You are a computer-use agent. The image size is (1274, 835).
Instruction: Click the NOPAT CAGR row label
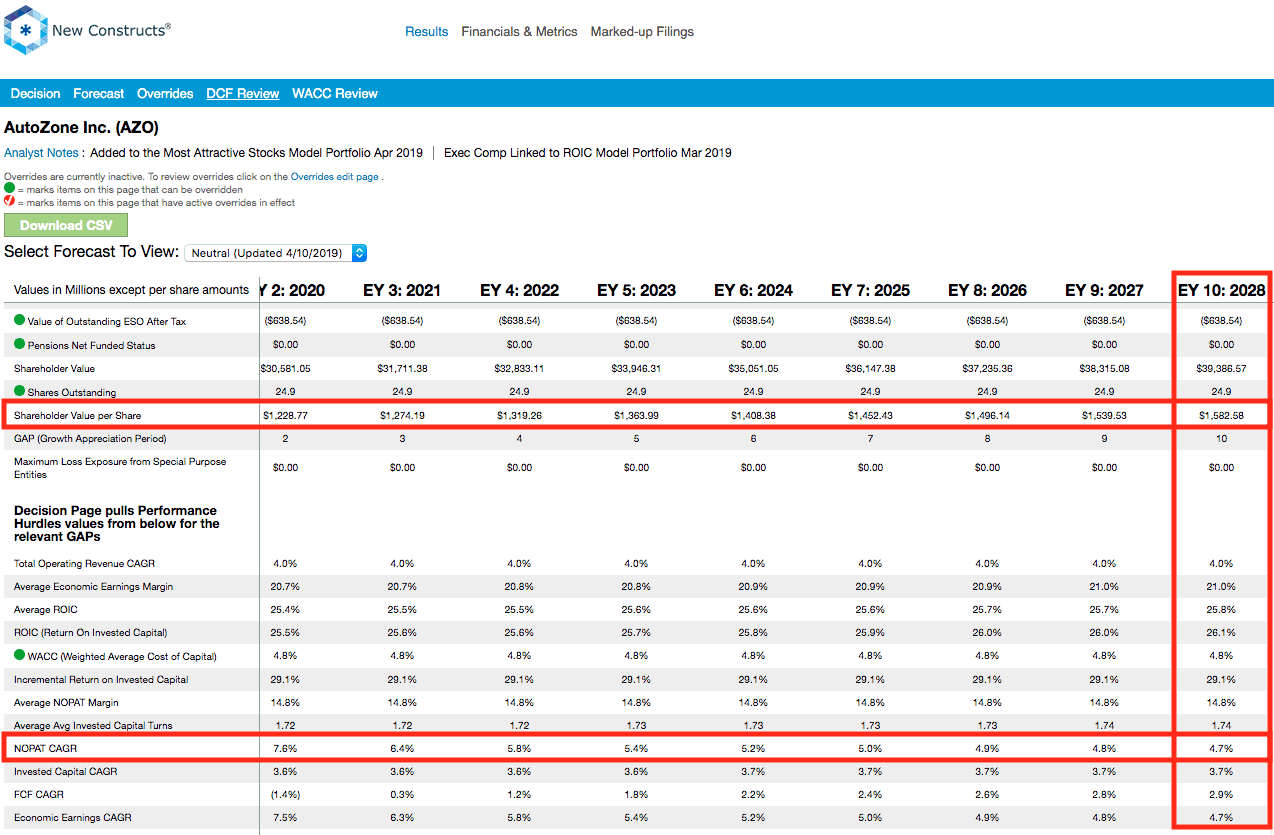coord(44,748)
